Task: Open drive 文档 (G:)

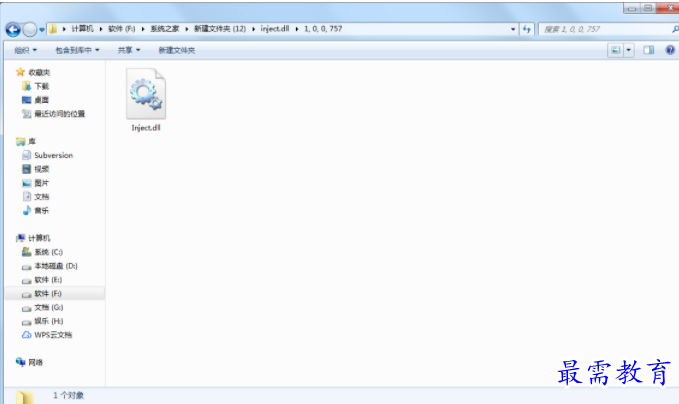Action: 49,307
